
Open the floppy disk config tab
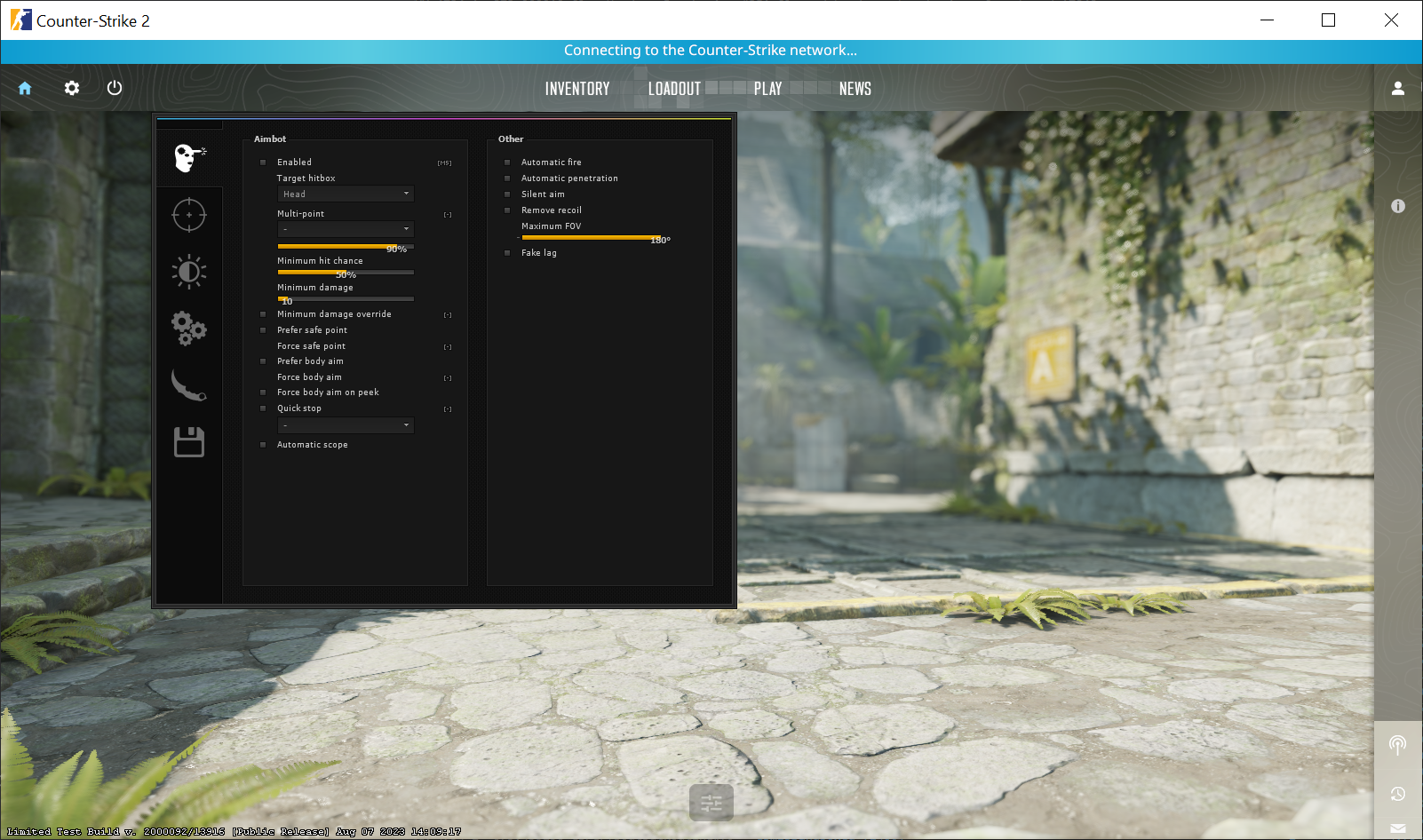[189, 442]
